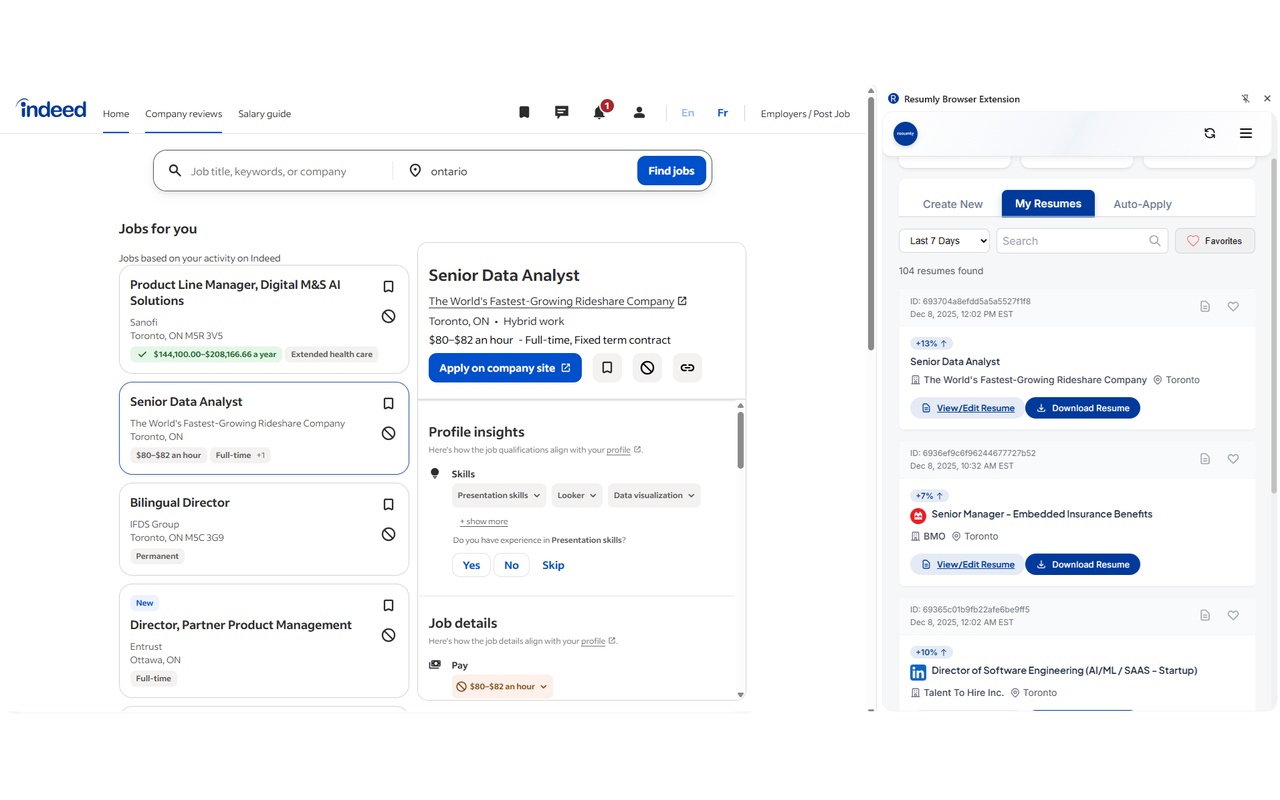Open Indeed messages via the speech bubble icon
This screenshot has height=800, width=1280.
point(561,111)
